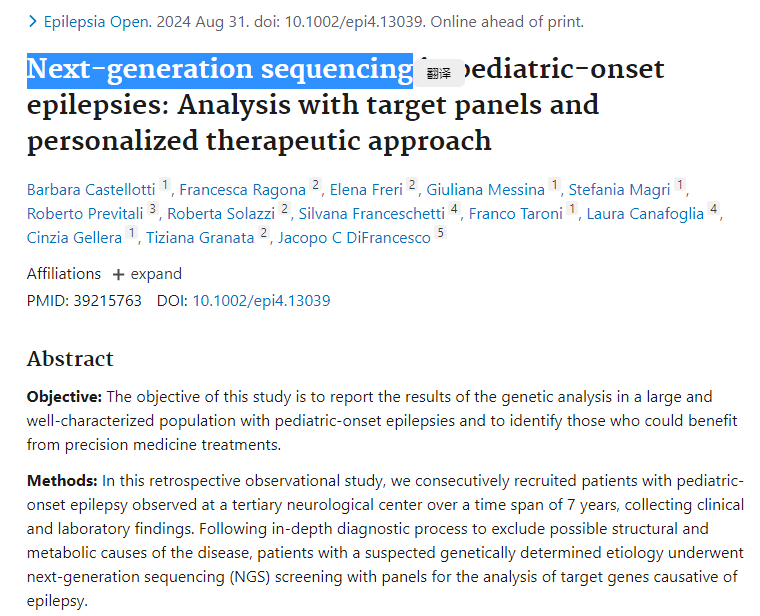Image resolution: width=760 pixels, height=616 pixels.
Task: Open author Silvana Franceschetti's link
Action: pyautogui.click(x=371, y=214)
